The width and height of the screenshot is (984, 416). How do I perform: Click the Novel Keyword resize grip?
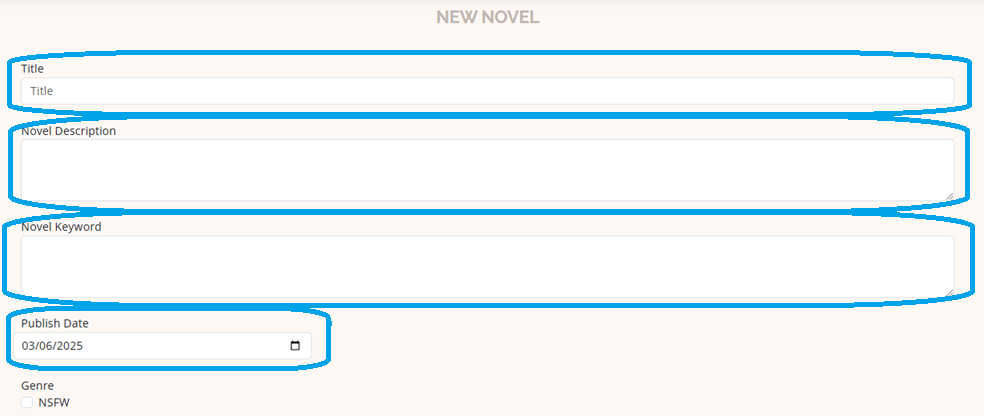949,292
